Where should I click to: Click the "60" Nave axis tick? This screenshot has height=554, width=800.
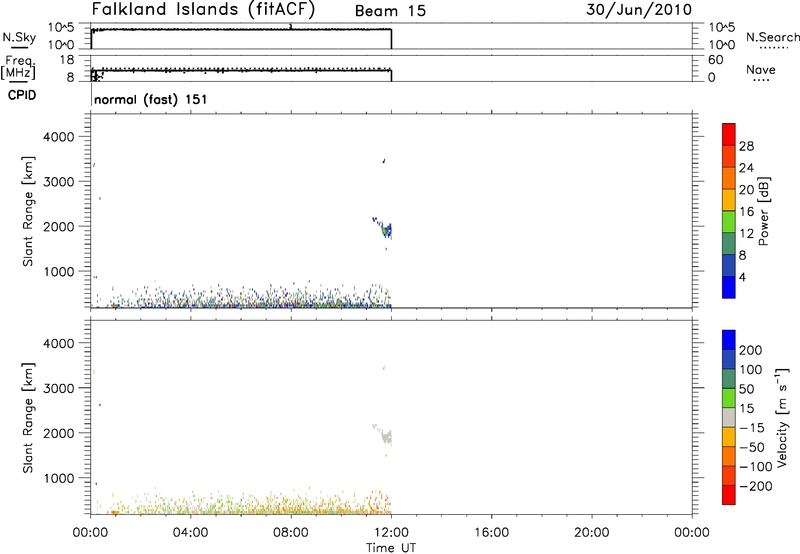coord(715,60)
